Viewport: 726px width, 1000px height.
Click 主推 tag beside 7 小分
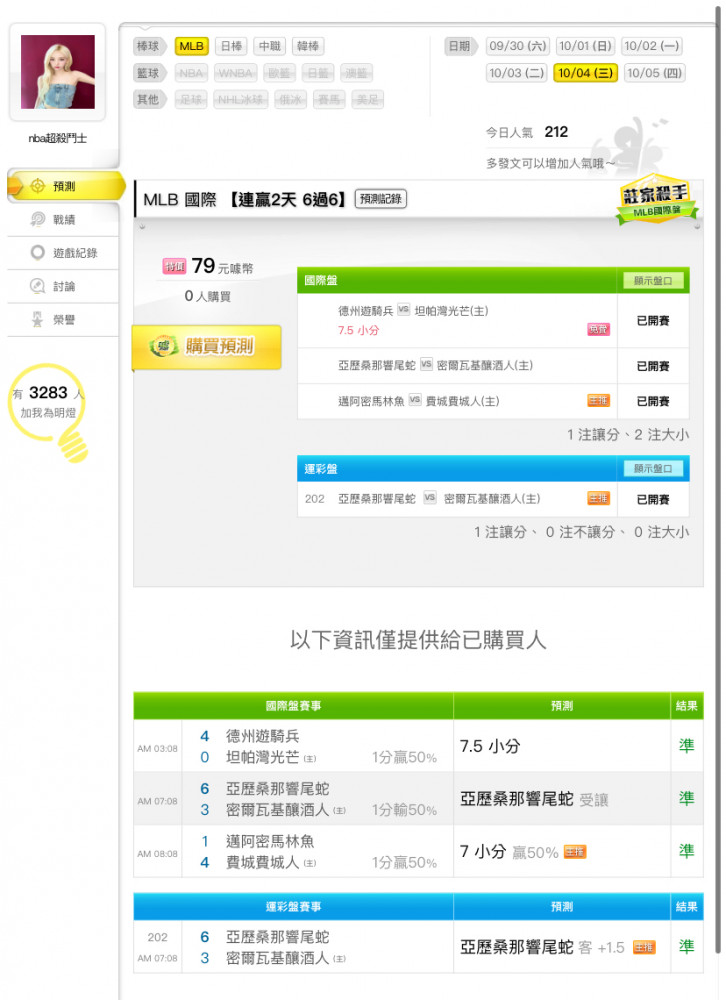(x=575, y=851)
